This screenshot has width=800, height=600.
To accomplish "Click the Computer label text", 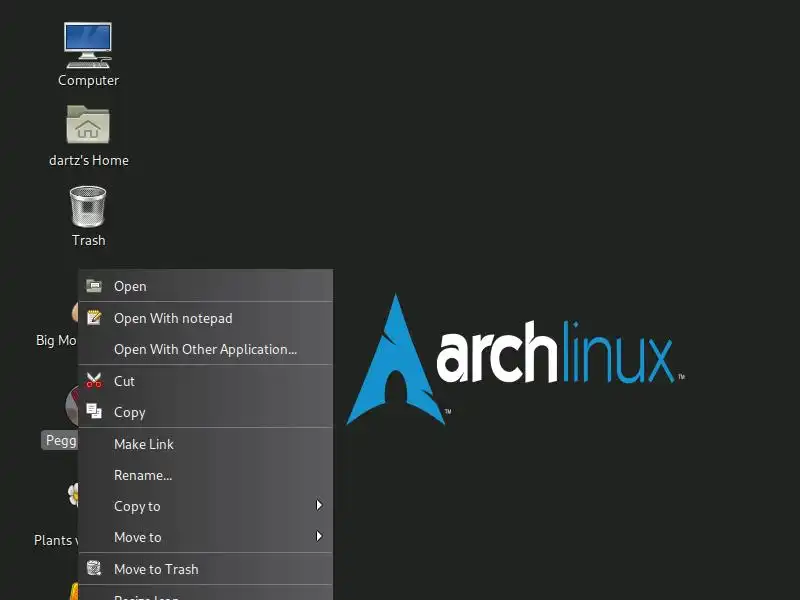I will (88, 81).
